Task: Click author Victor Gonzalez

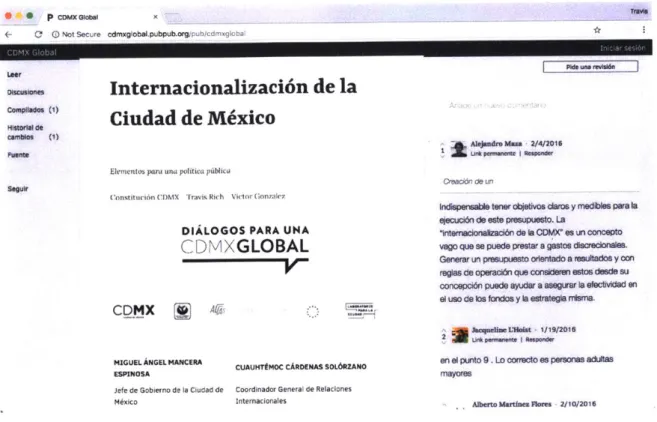Action: point(258,196)
